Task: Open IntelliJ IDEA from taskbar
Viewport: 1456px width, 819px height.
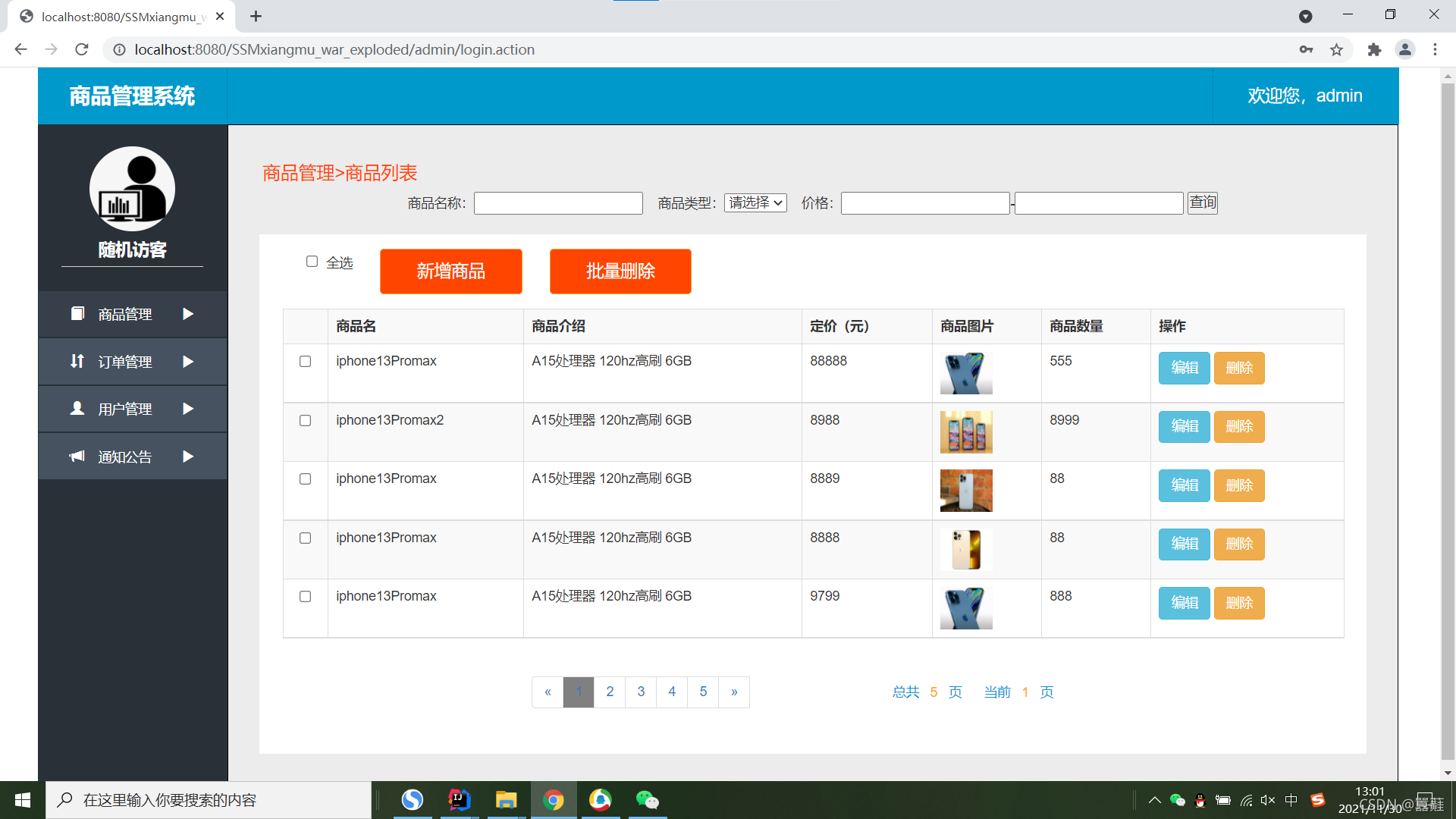Action: click(x=460, y=800)
